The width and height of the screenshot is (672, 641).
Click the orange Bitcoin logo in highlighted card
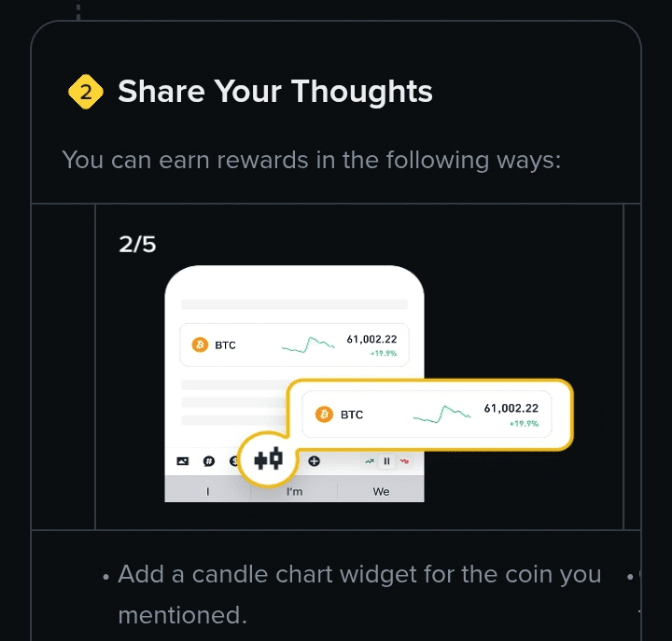tap(324, 414)
